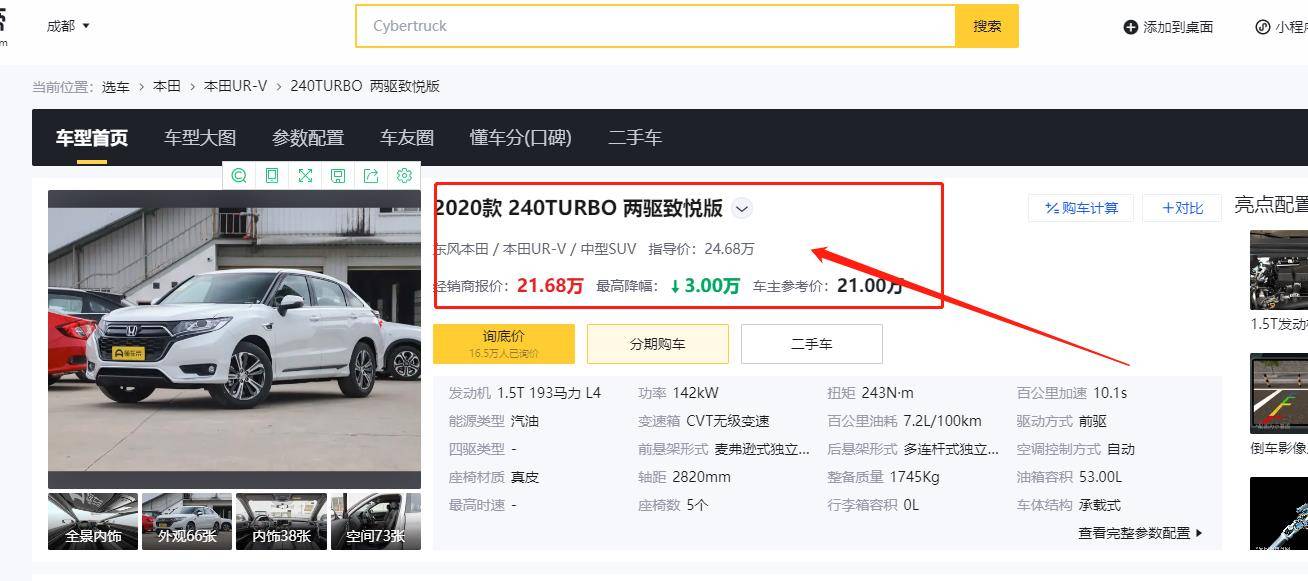Click the 小程序 icon in header

(1263, 27)
